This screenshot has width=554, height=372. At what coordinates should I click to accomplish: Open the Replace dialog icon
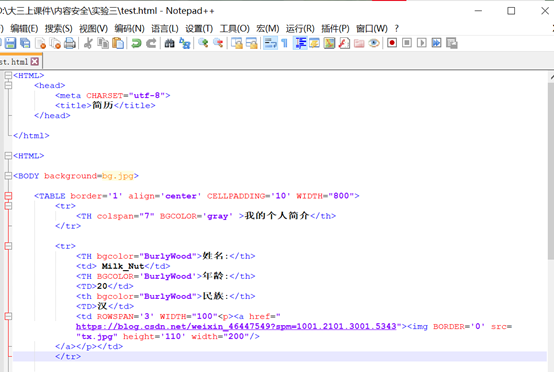(184, 43)
